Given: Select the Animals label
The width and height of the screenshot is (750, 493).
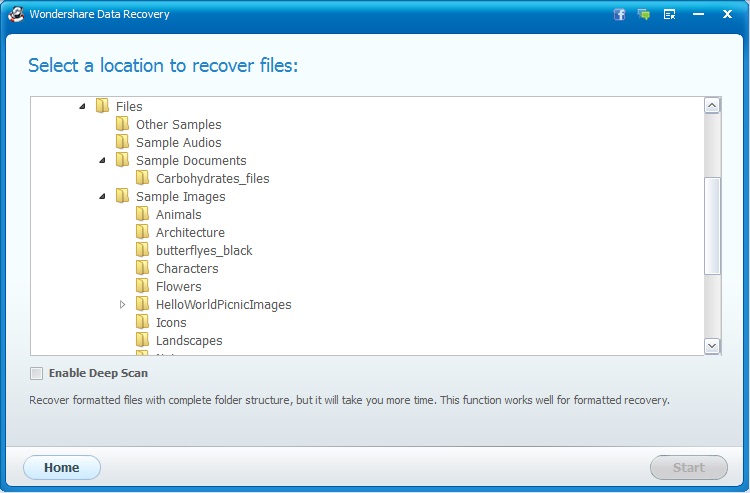Looking at the screenshot, I should (x=178, y=214).
